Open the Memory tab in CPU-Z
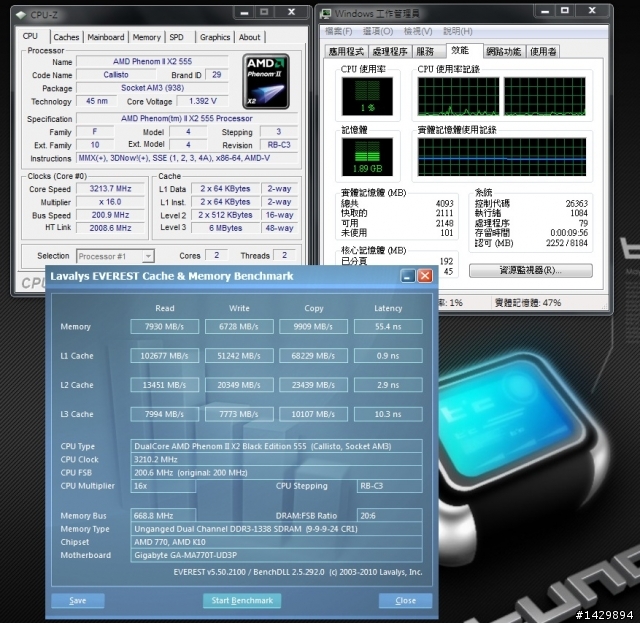This screenshot has height=623, width=640. (x=147, y=37)
